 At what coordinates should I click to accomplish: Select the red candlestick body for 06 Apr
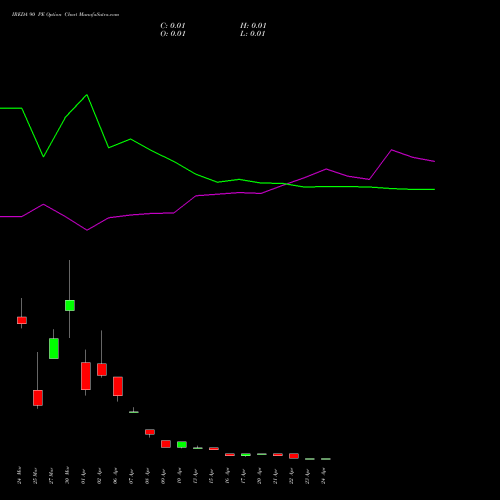pos(118,386)
